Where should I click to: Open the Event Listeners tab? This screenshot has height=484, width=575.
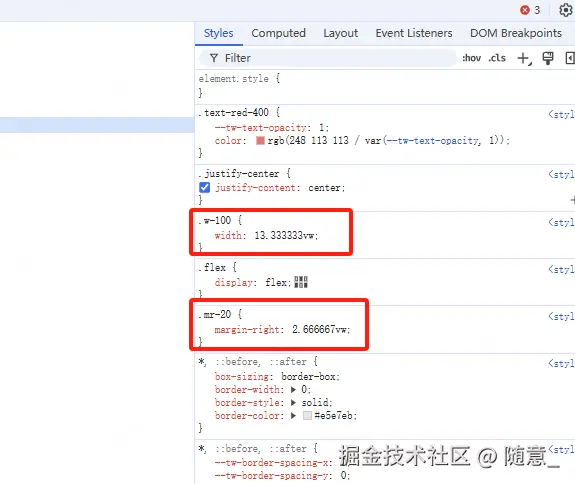click(414, 33)
